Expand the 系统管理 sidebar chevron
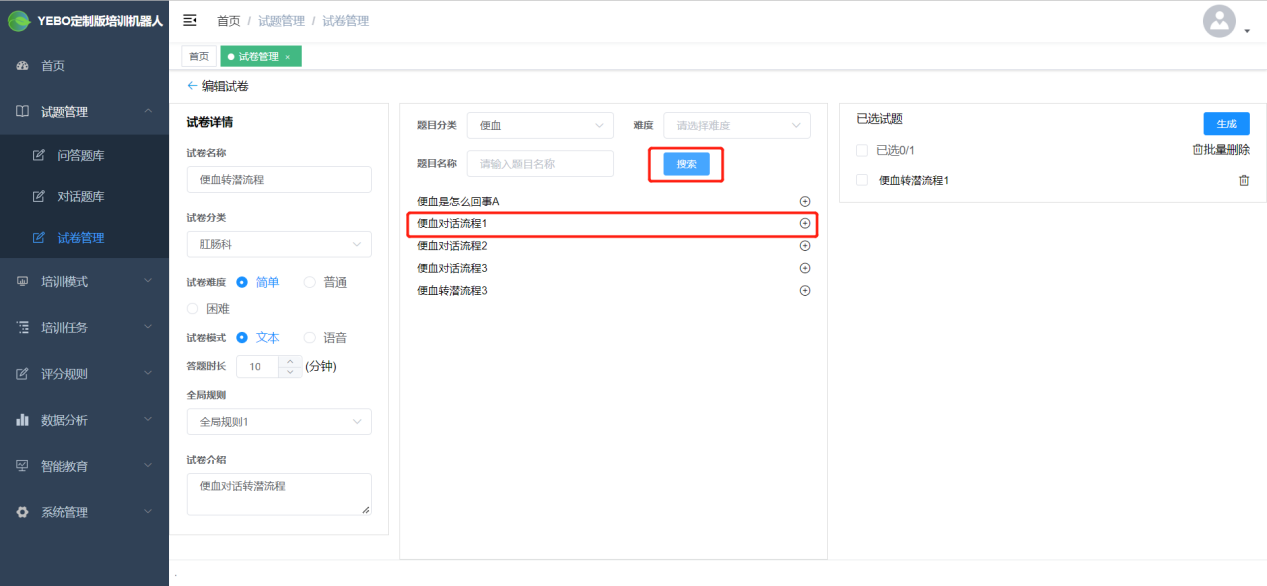Screen dimensions: 1267x586 tap(148, 512)
